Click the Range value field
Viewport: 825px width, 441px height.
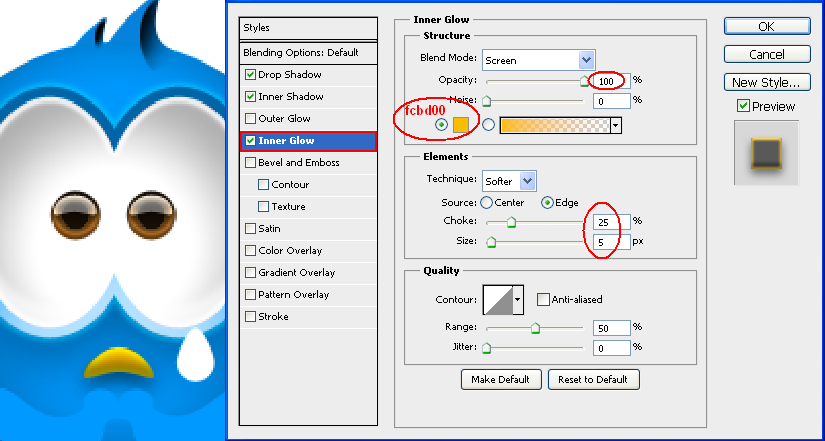(x=611, y=328)
